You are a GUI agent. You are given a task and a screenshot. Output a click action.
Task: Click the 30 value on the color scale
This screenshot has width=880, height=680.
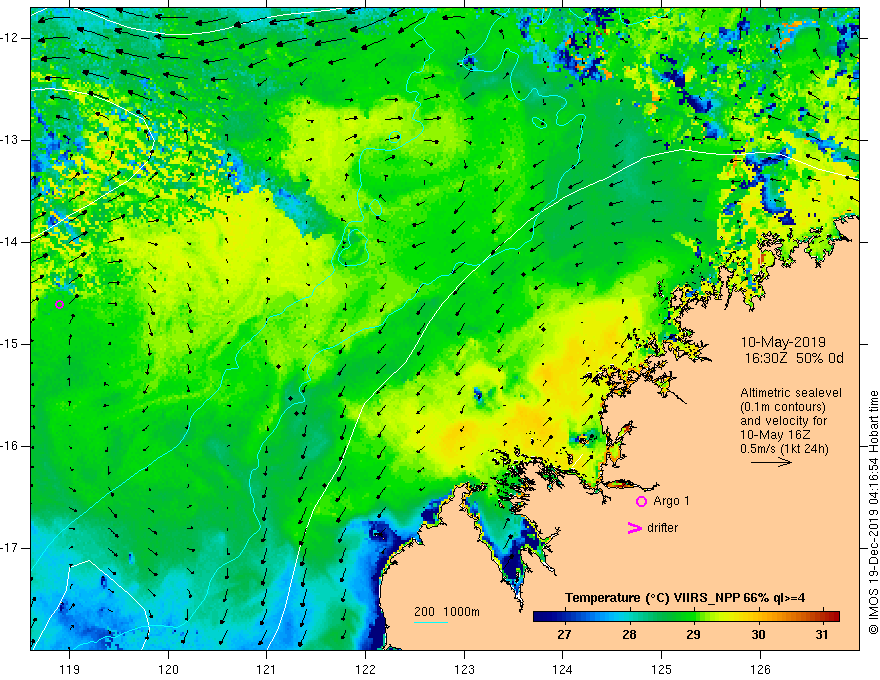click(758, 635)
